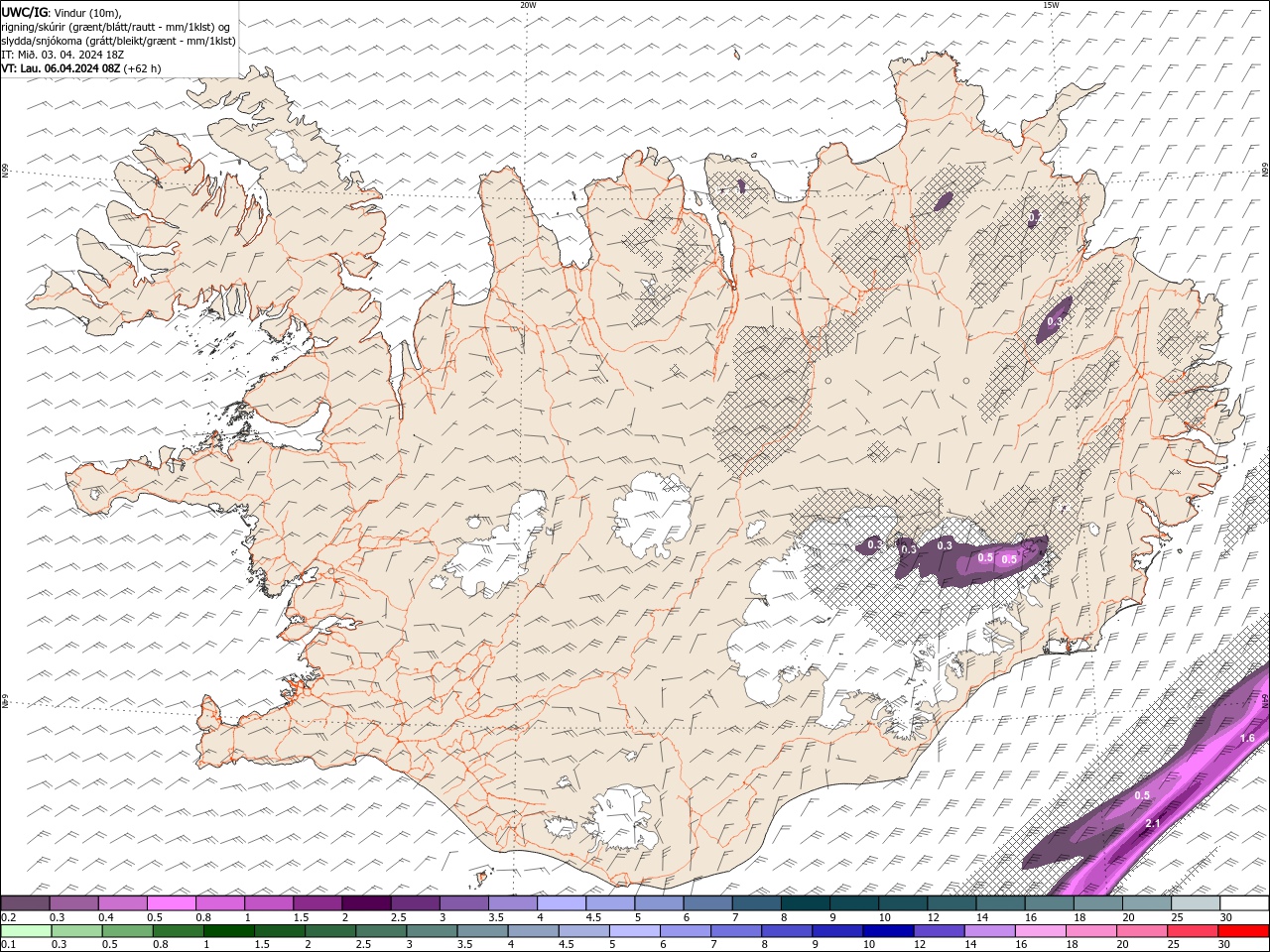1270x952 pixels.
Task: Select the 4 grey-blue swatch, lower legend
Action: [x=533, y=931]
